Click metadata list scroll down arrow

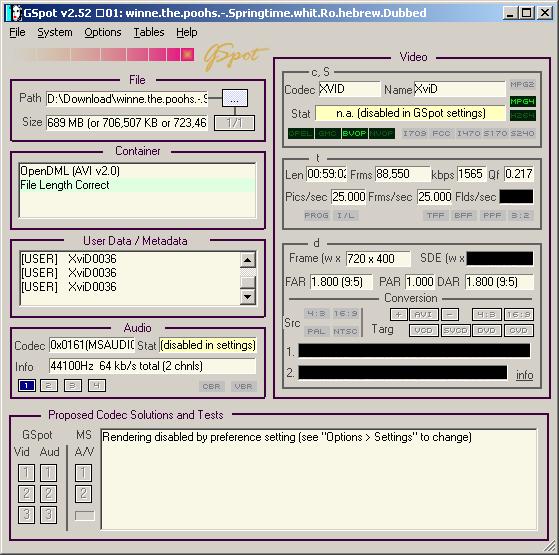(x=247, y=297)
